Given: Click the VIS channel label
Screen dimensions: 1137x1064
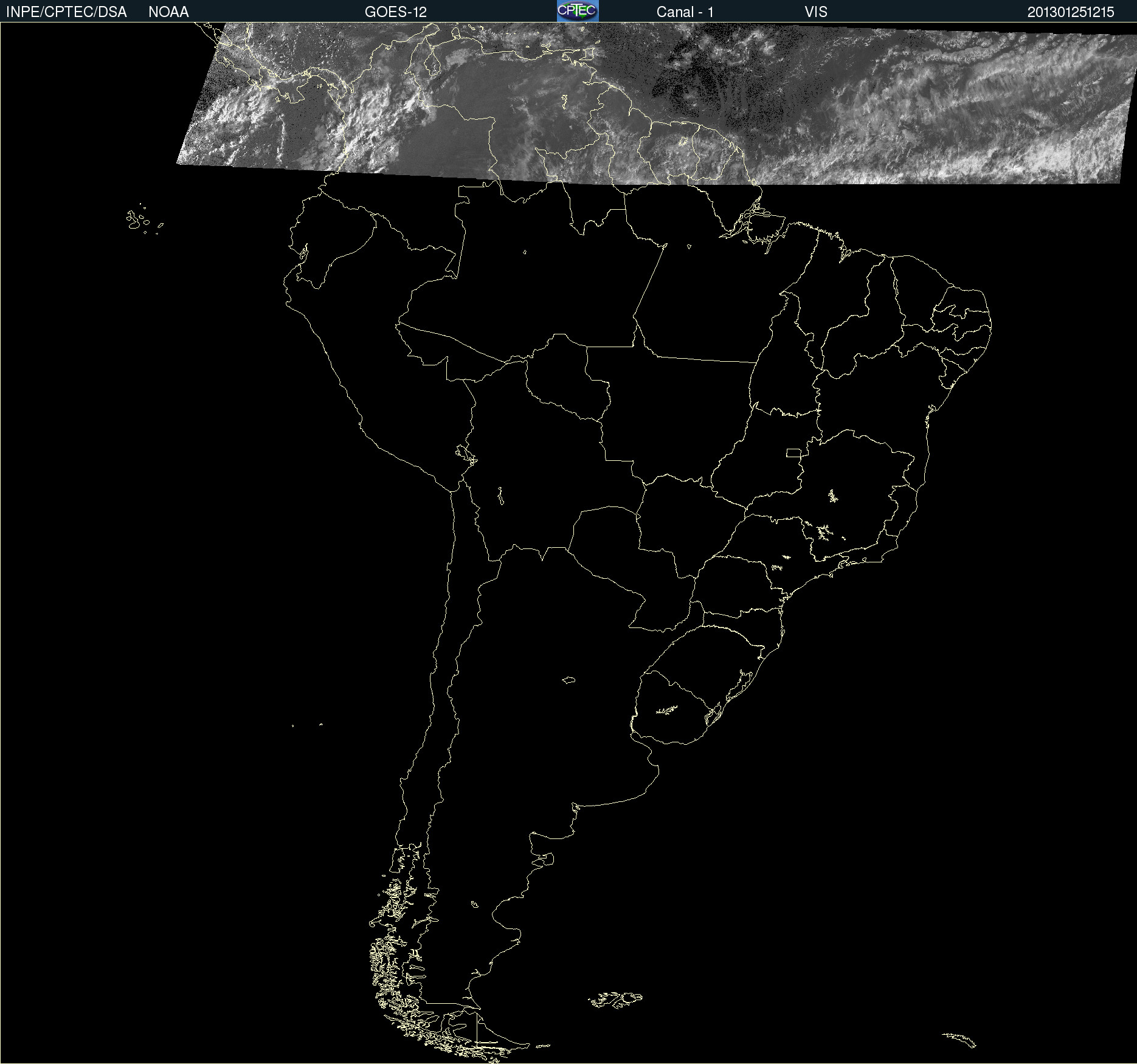Looking at the screenshot, I should (816, 12).
